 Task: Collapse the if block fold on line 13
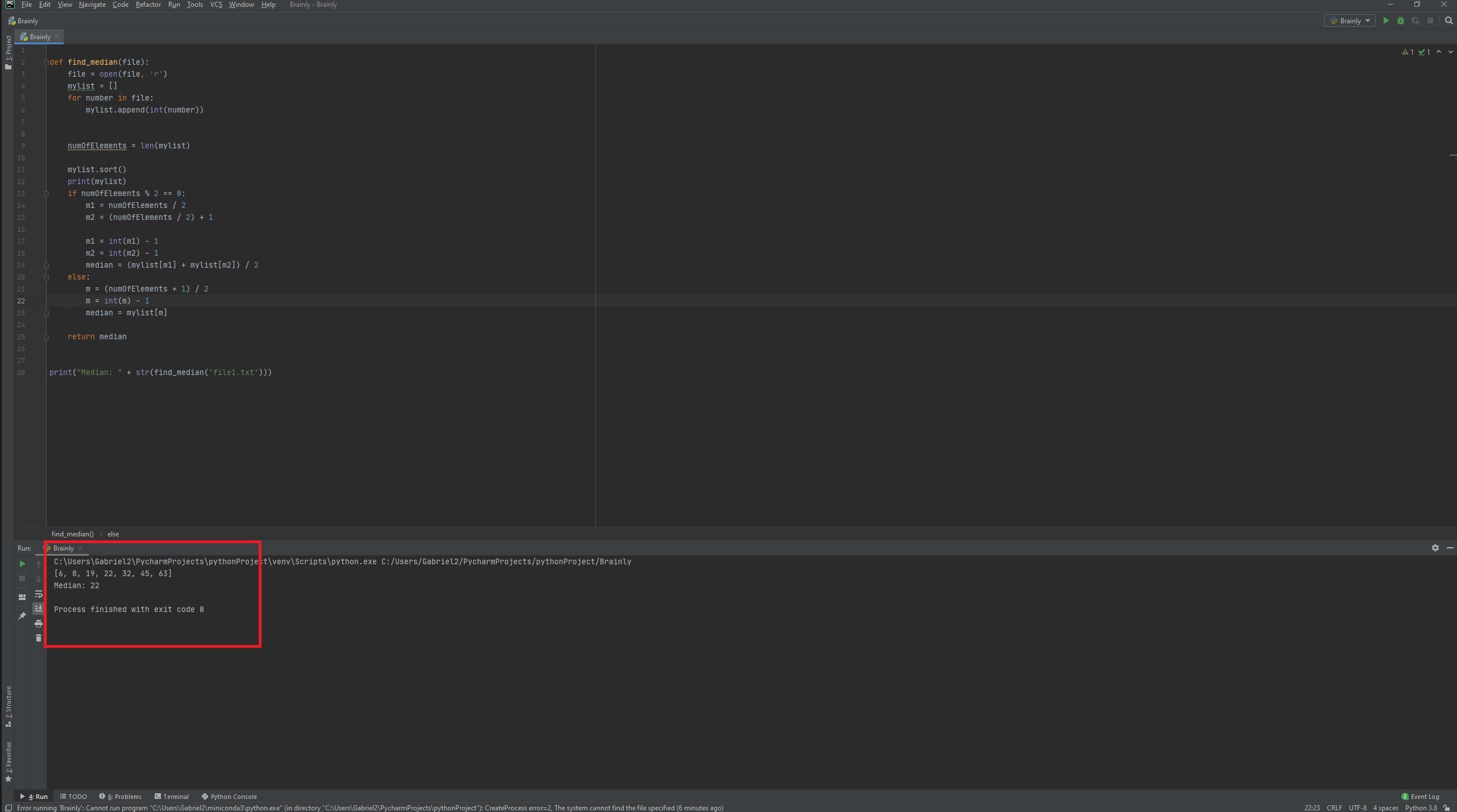tap(46, 194)
